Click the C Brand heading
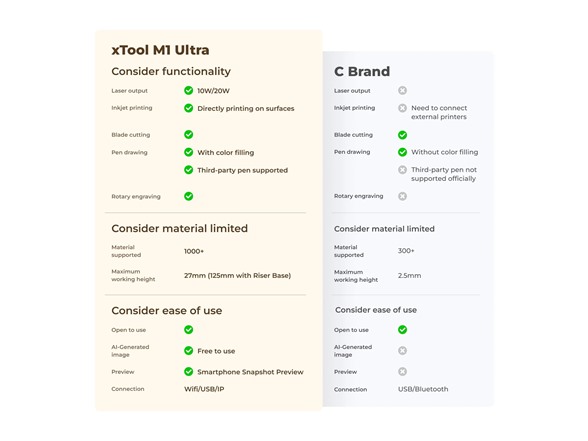 pyautogui.click(x=362, y=71)
